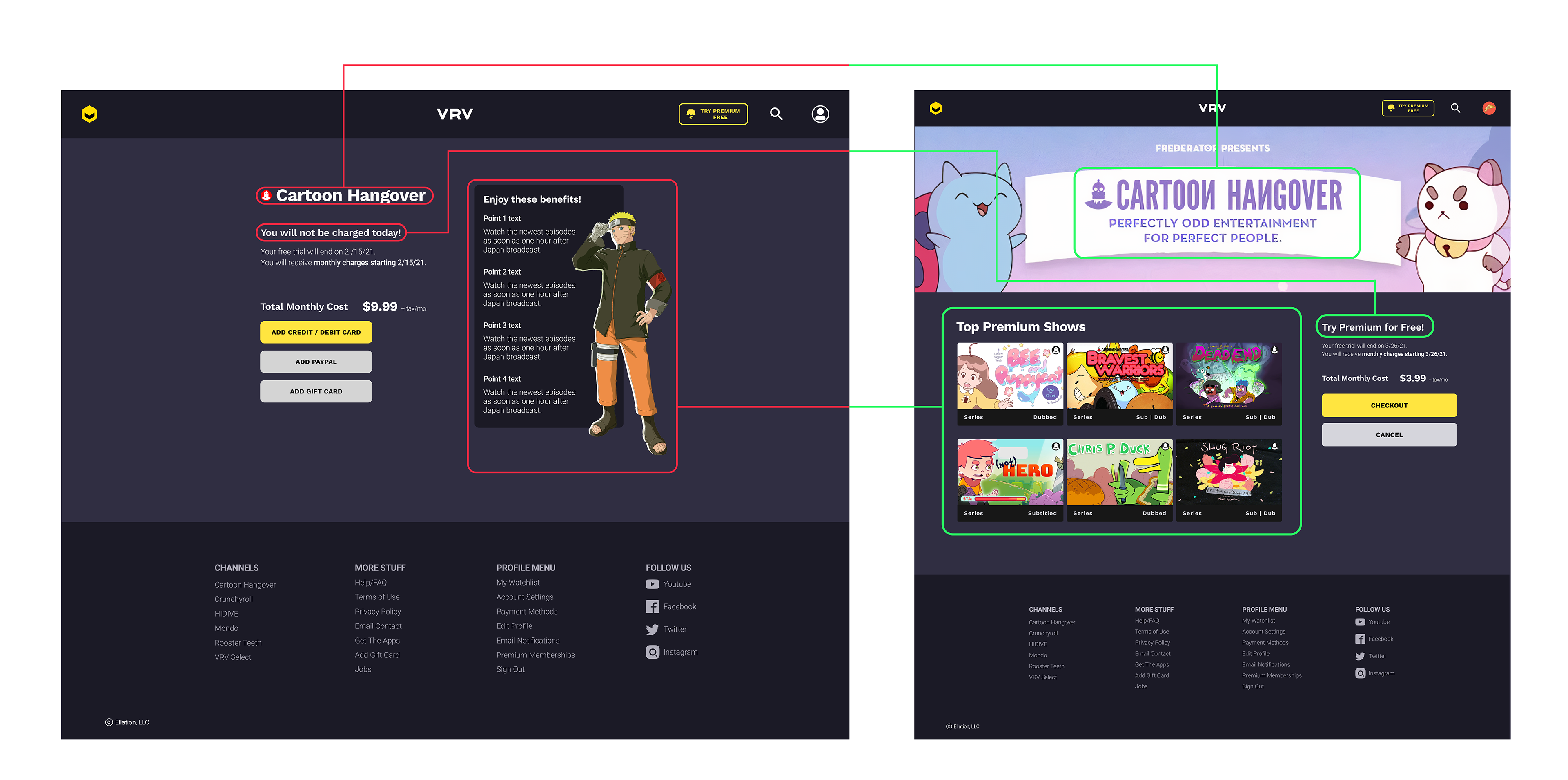Screen dimensions: 1568x780
Task: Click Cartoon Hangover channel link in left footer
Action: [245, 585]
